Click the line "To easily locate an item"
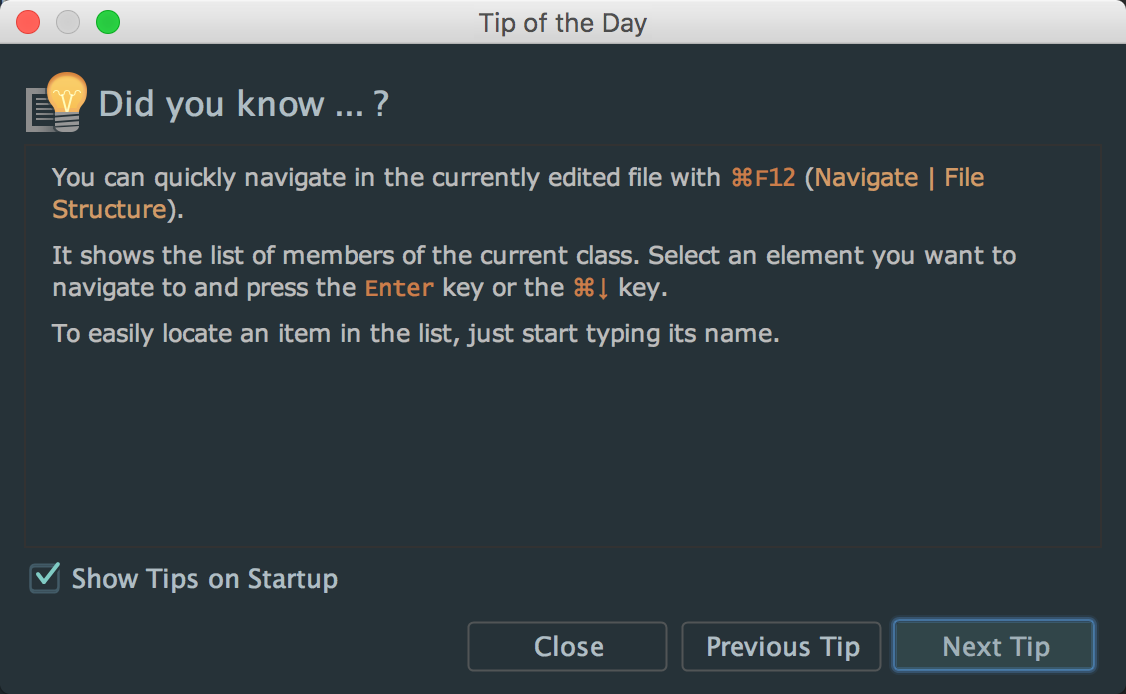The width and height of the screenshot is (1126, 694). click(x=415, y=333)
